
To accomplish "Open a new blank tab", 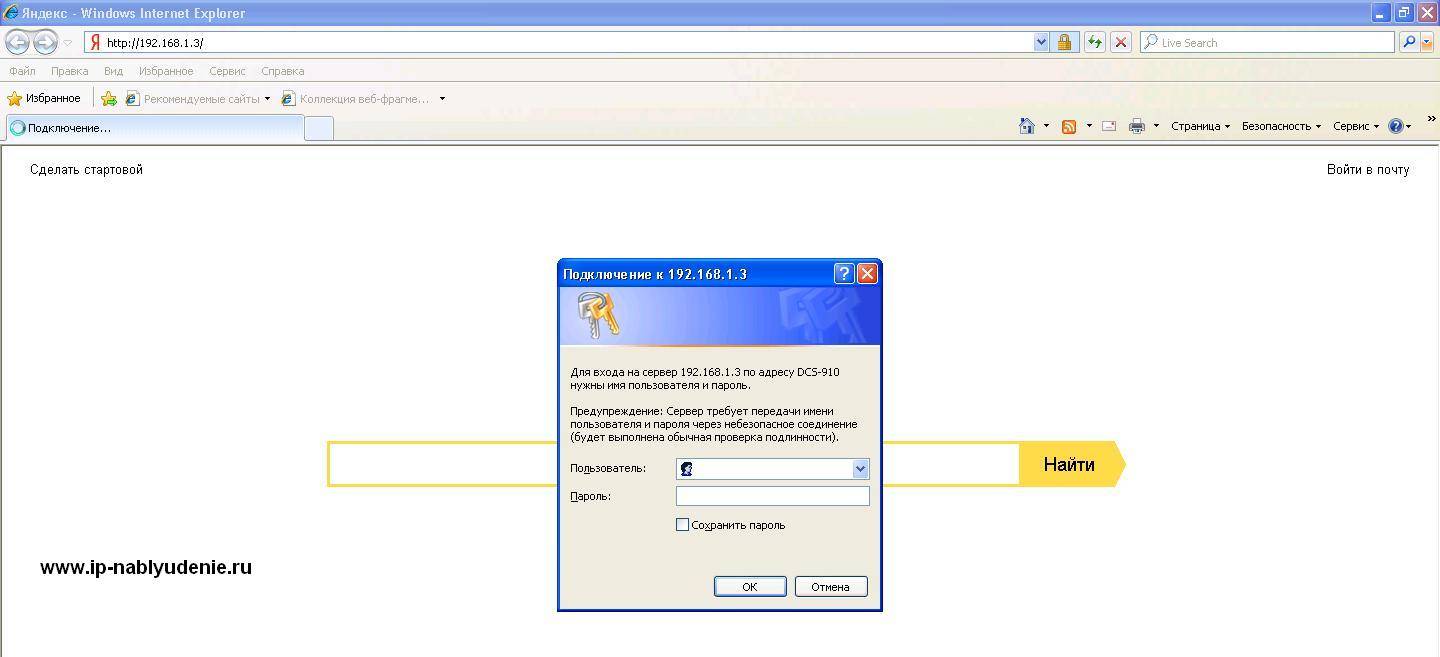I will (x=319, y=128).
